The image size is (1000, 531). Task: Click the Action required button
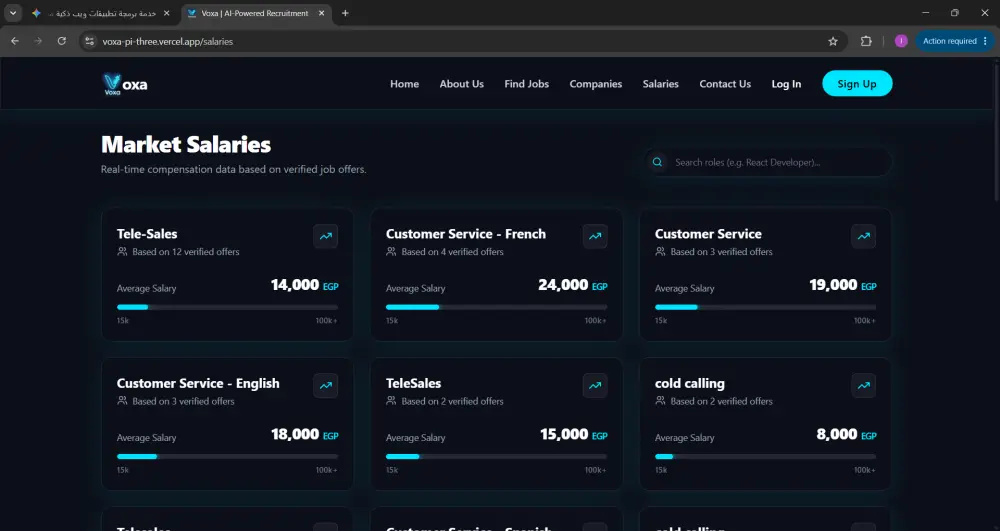(955, 41)
